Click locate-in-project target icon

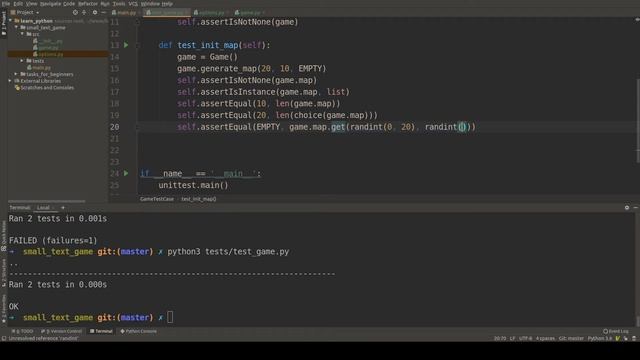[x=75, y=13]
